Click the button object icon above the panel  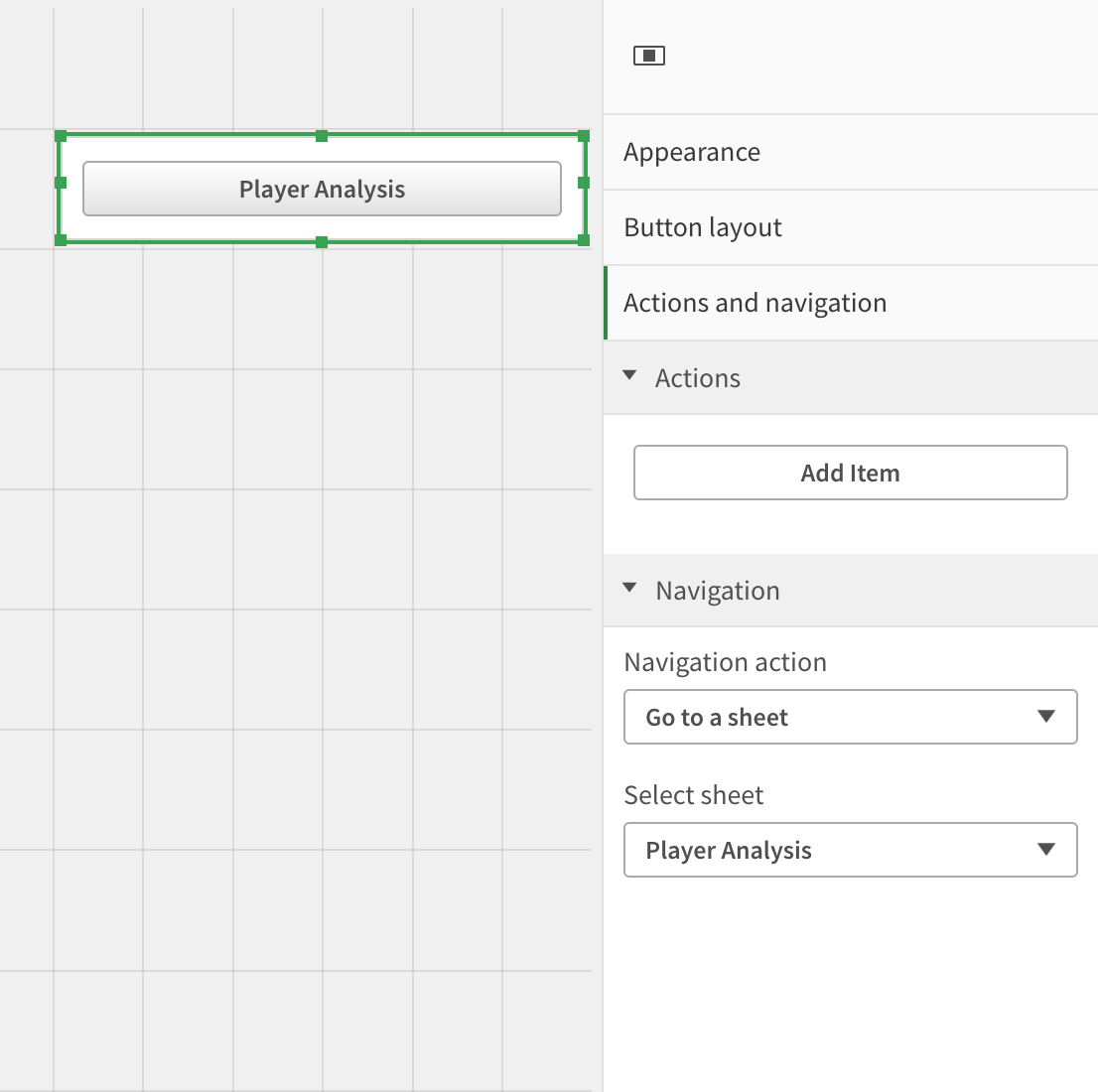click(650, 56)
